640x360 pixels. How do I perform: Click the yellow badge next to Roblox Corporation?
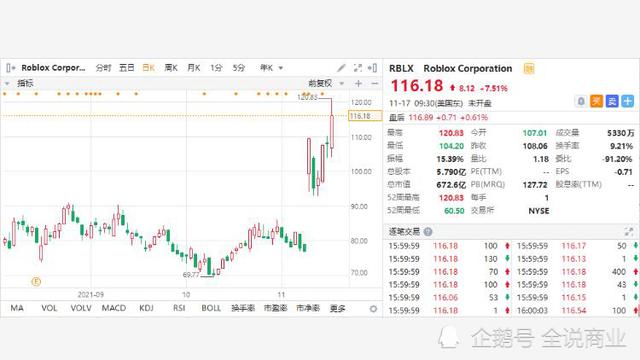(529, 69)
